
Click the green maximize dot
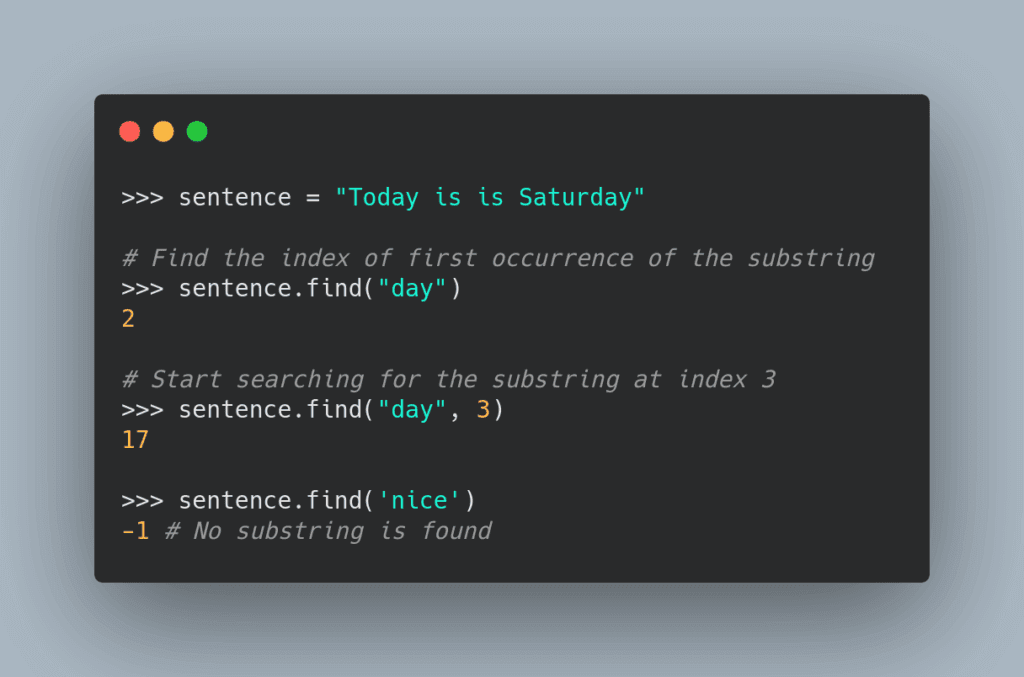tap(197, 131)
